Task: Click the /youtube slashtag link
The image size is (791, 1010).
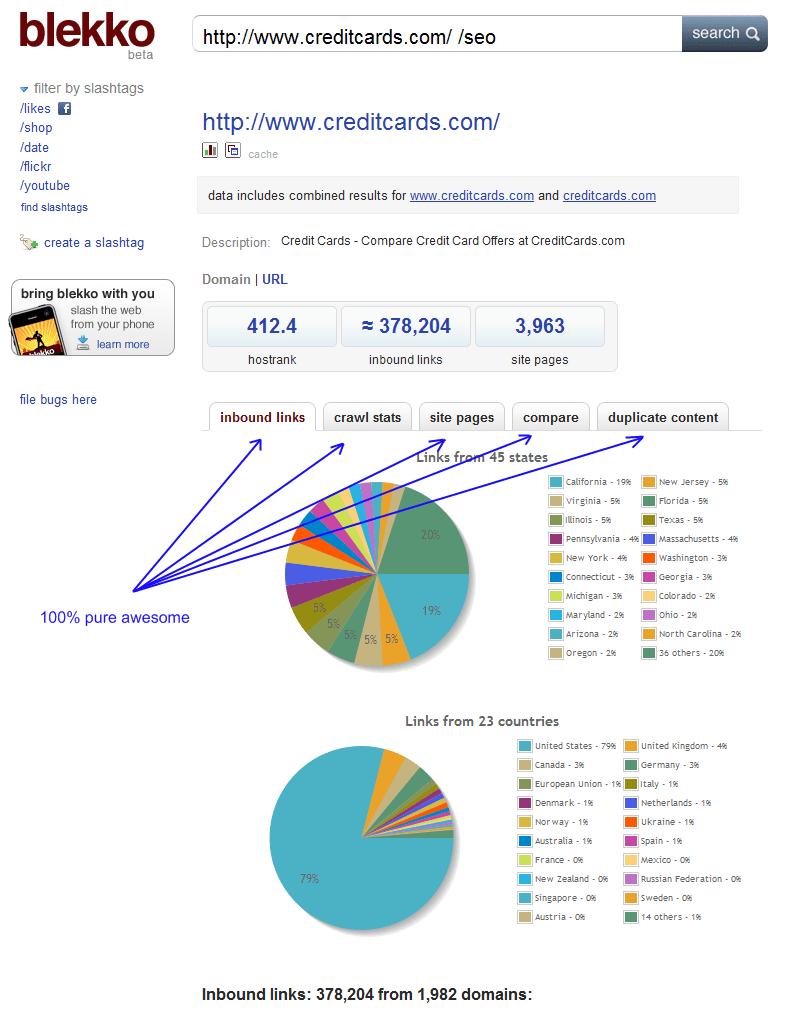Action: pos(44,186)
